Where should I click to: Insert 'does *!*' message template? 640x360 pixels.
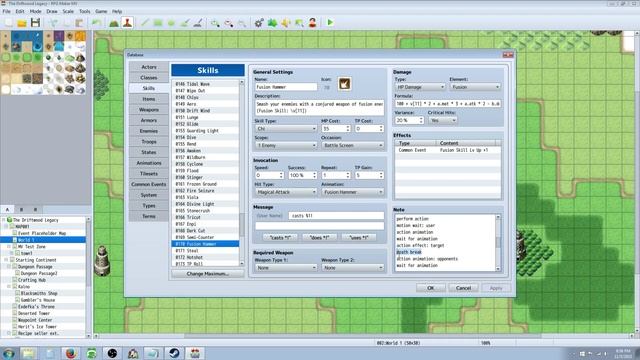320,238
